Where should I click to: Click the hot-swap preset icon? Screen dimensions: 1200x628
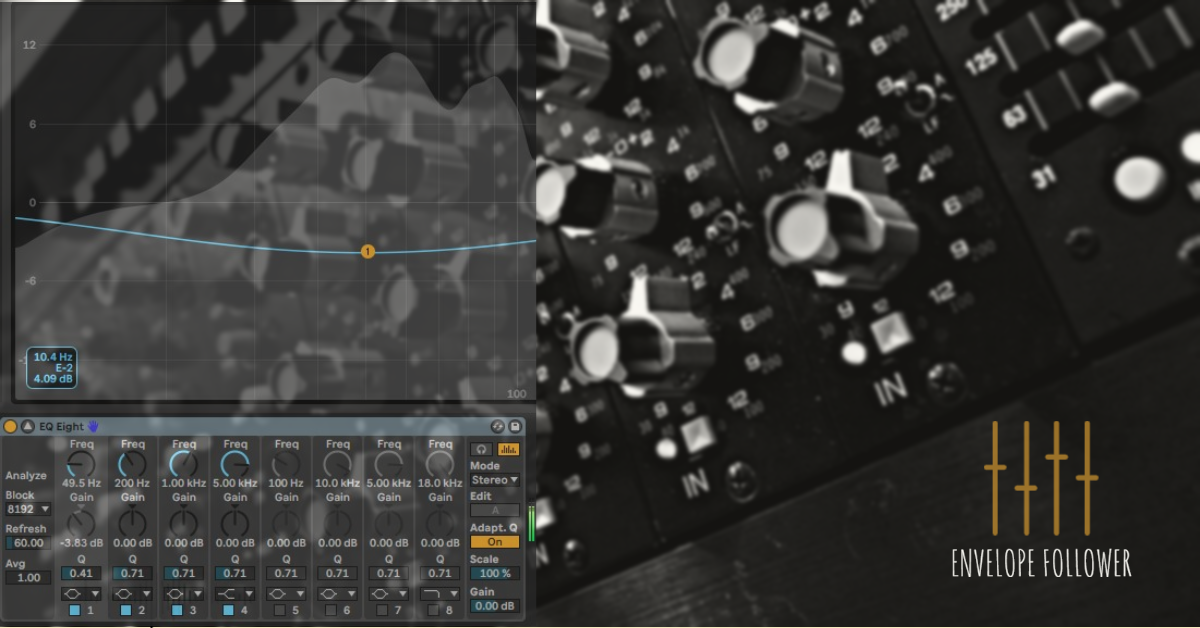pos(498,426)
